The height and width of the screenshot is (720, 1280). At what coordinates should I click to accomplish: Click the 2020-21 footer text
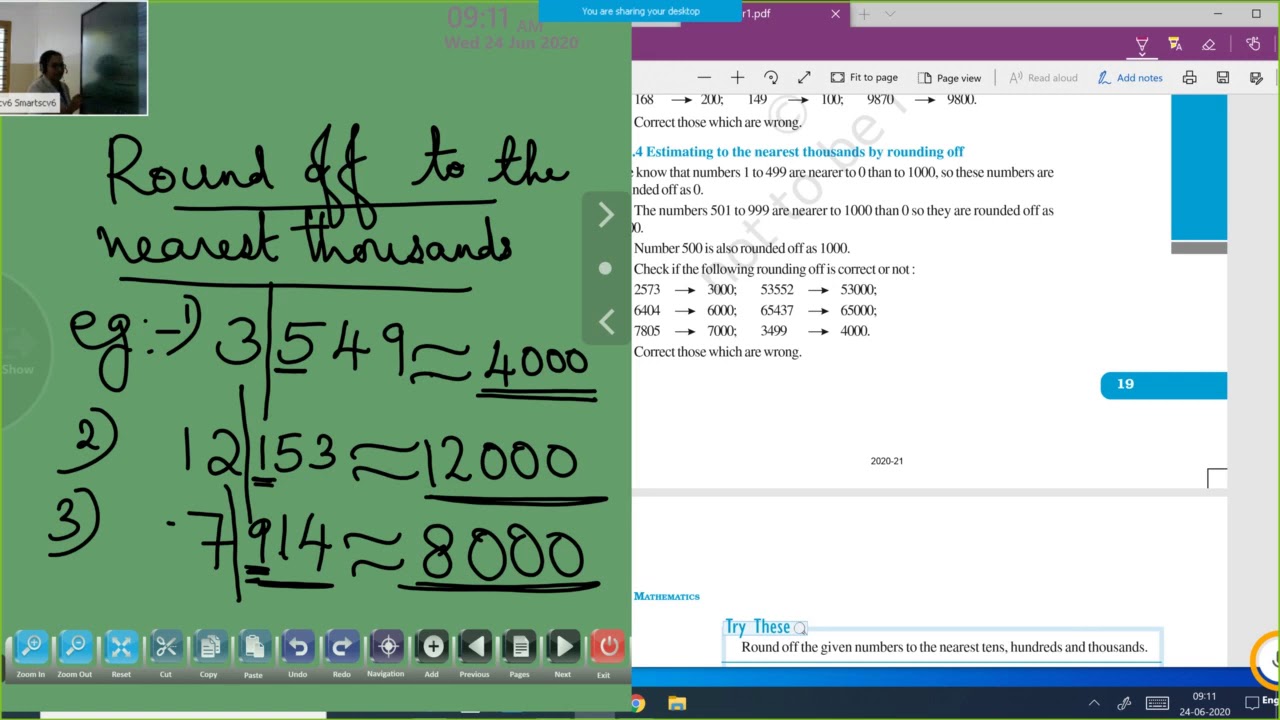(886, 461)
